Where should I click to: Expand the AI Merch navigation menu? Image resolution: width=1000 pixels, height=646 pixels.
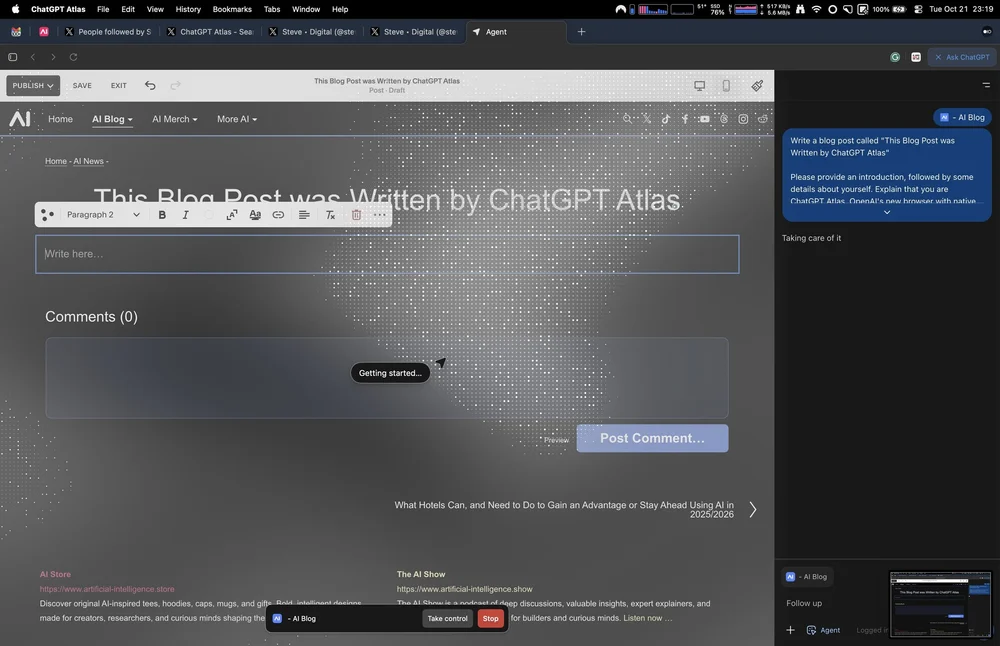[175, 119]
